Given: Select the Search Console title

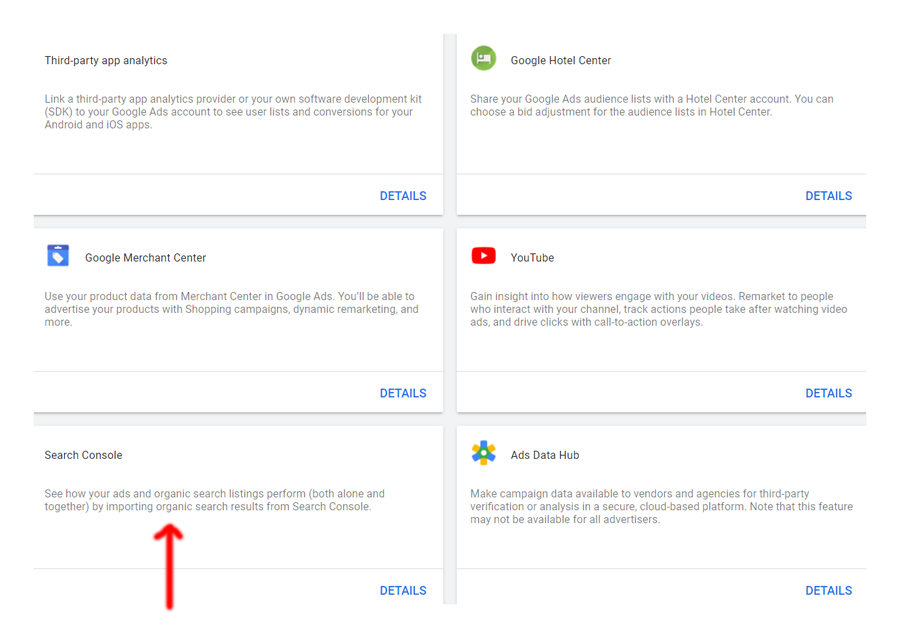Looking at the screenshot, I should (x=83, y=456).
